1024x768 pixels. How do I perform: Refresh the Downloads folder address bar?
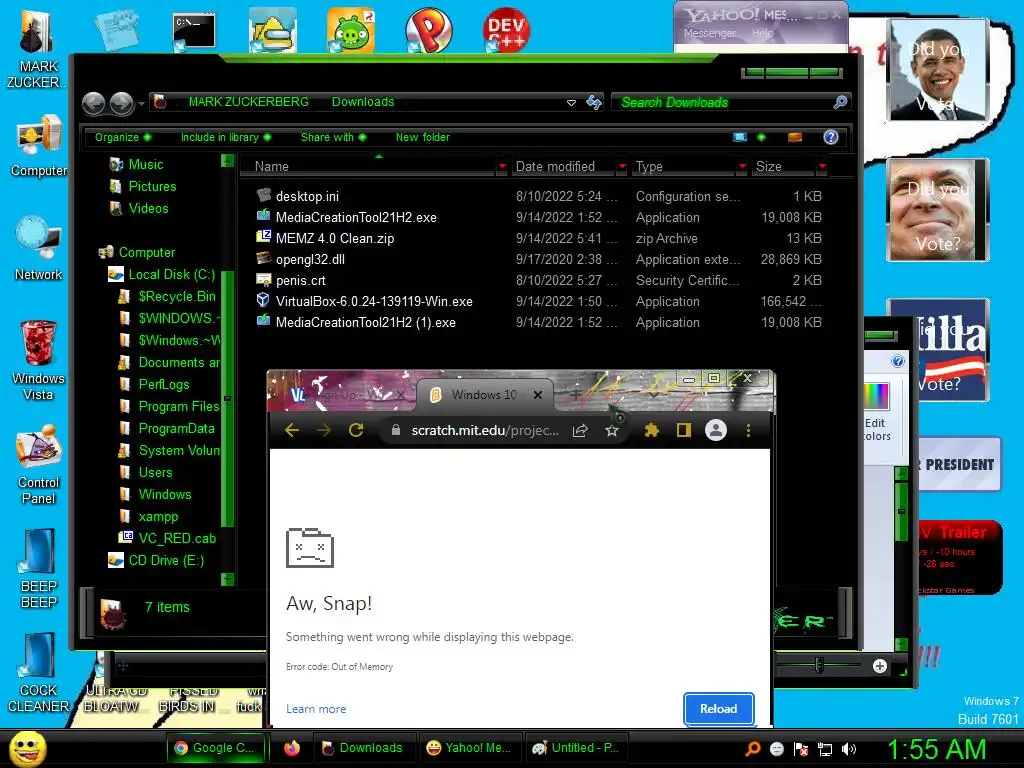(594, 103)
